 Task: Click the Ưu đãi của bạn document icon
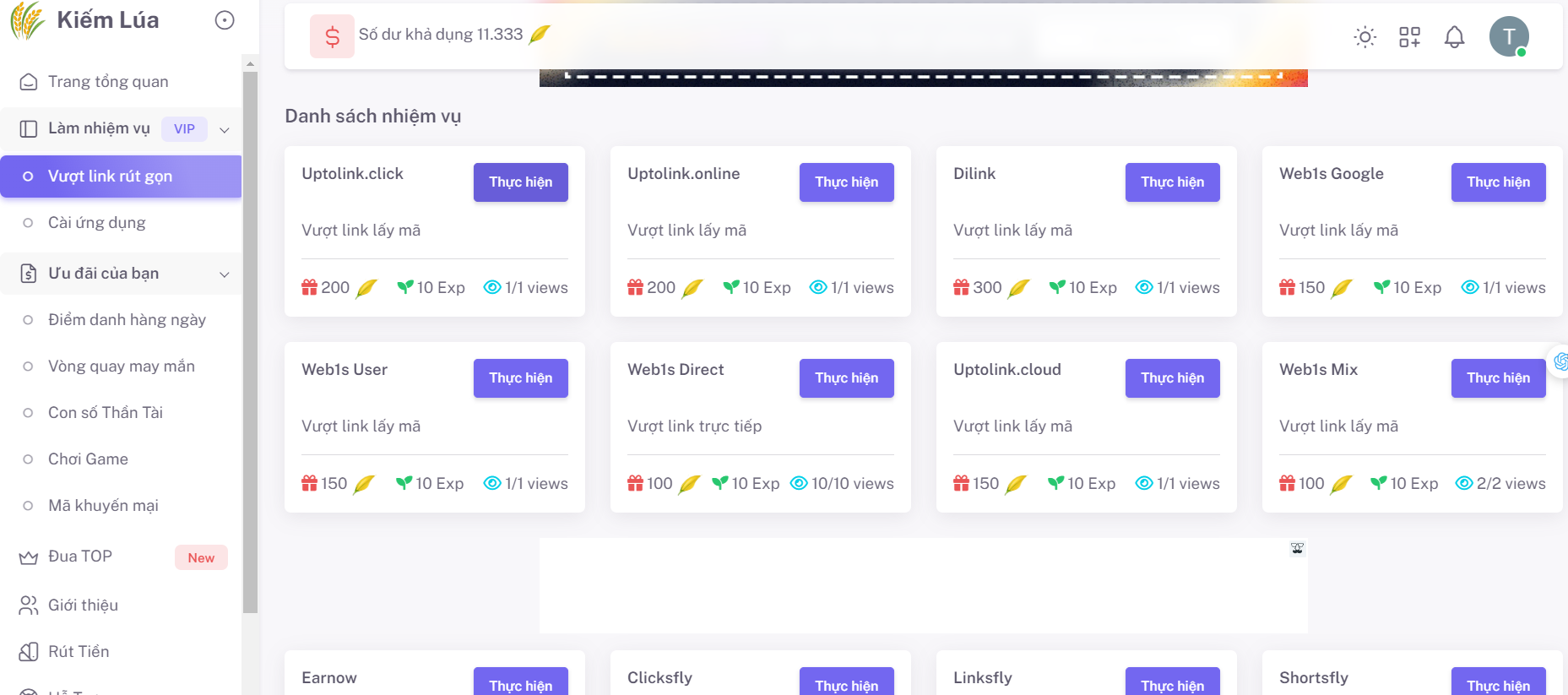(29, 274)
